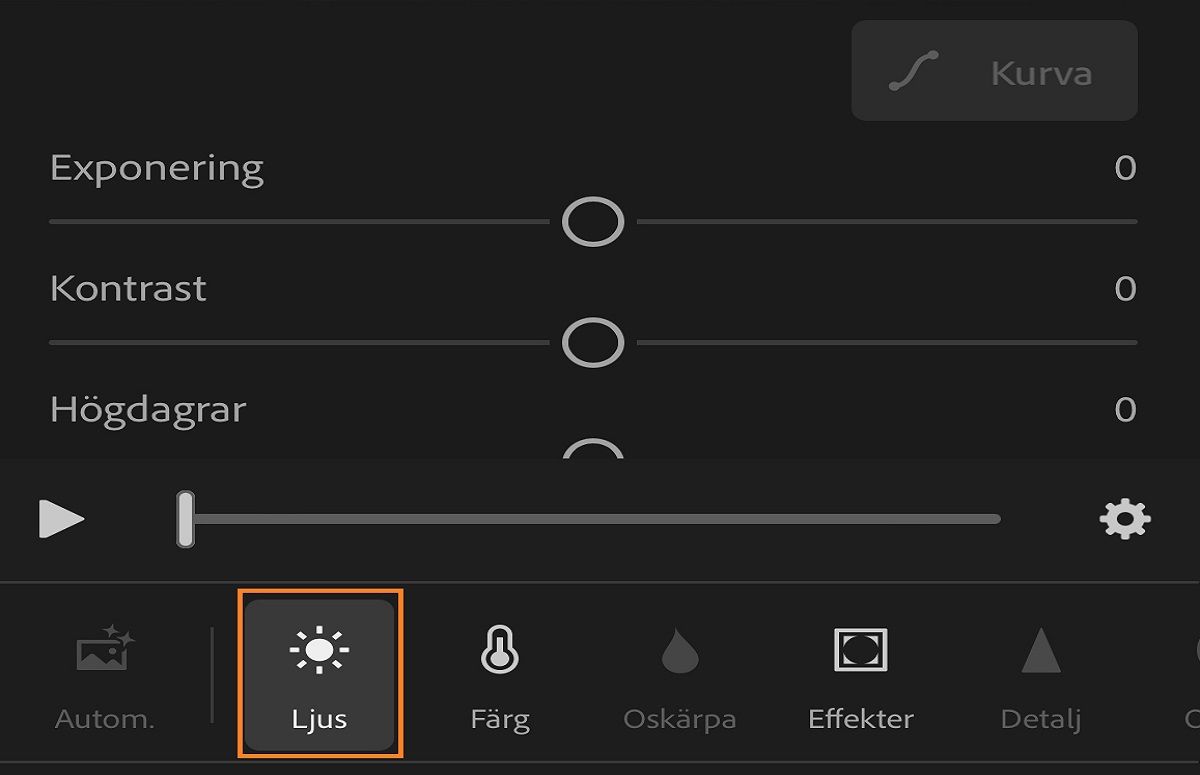1200x775 pixels.
Task: Open the settings gear icon
Action: pos(1124,518)
